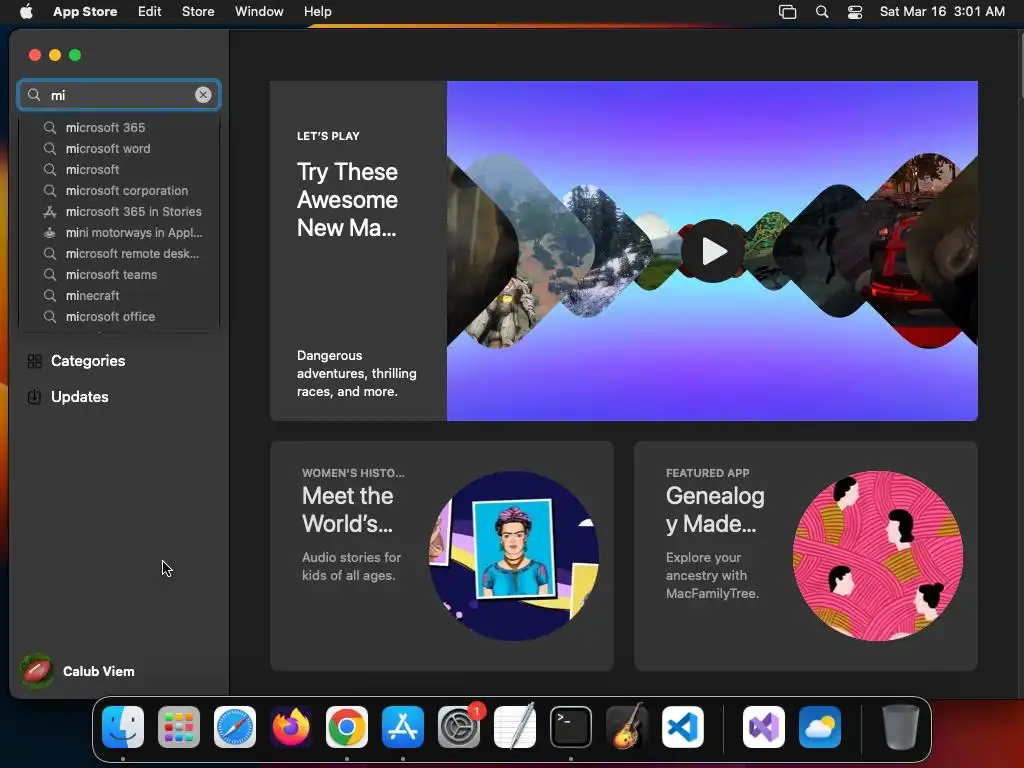Launch Safari from the Dock
Screen dimensions: 1024x768
(x=235, y=727)
